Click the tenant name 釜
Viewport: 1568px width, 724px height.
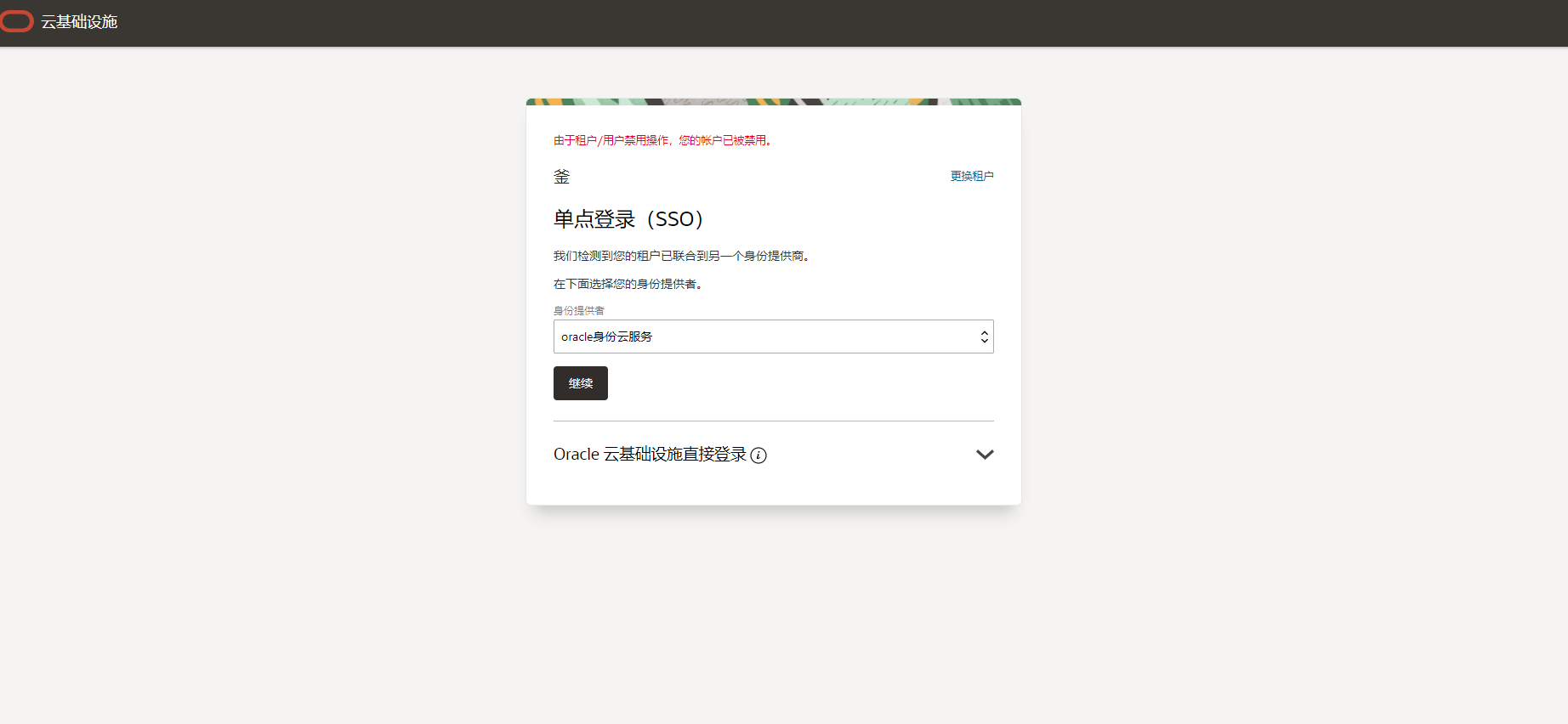(562, 177)
